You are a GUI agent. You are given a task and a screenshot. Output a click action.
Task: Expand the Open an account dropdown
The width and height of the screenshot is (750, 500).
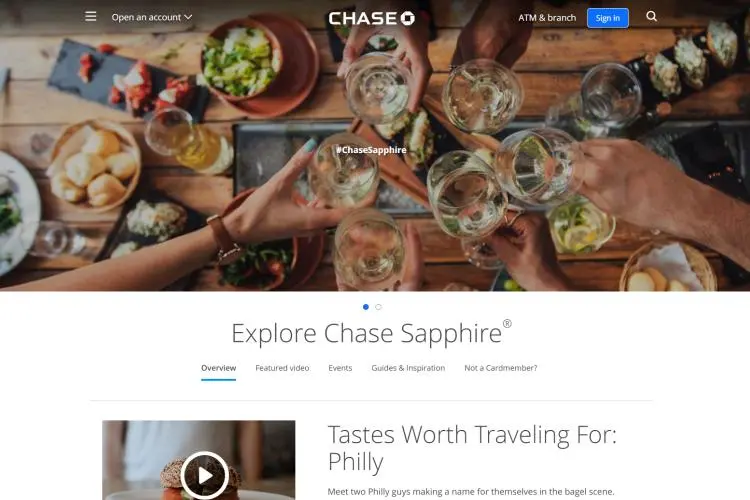152,17
